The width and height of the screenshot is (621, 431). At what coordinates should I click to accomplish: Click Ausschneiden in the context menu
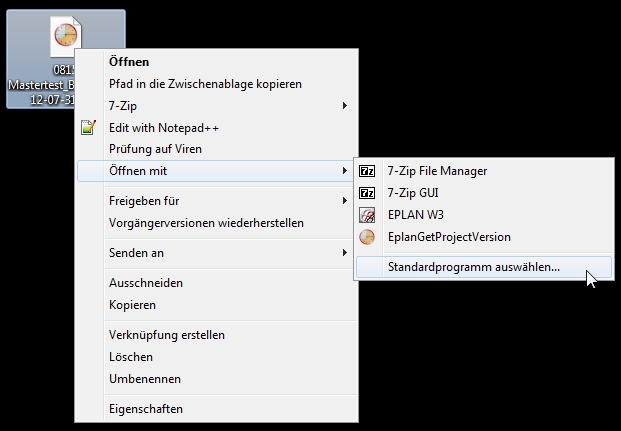pos(146,283)
